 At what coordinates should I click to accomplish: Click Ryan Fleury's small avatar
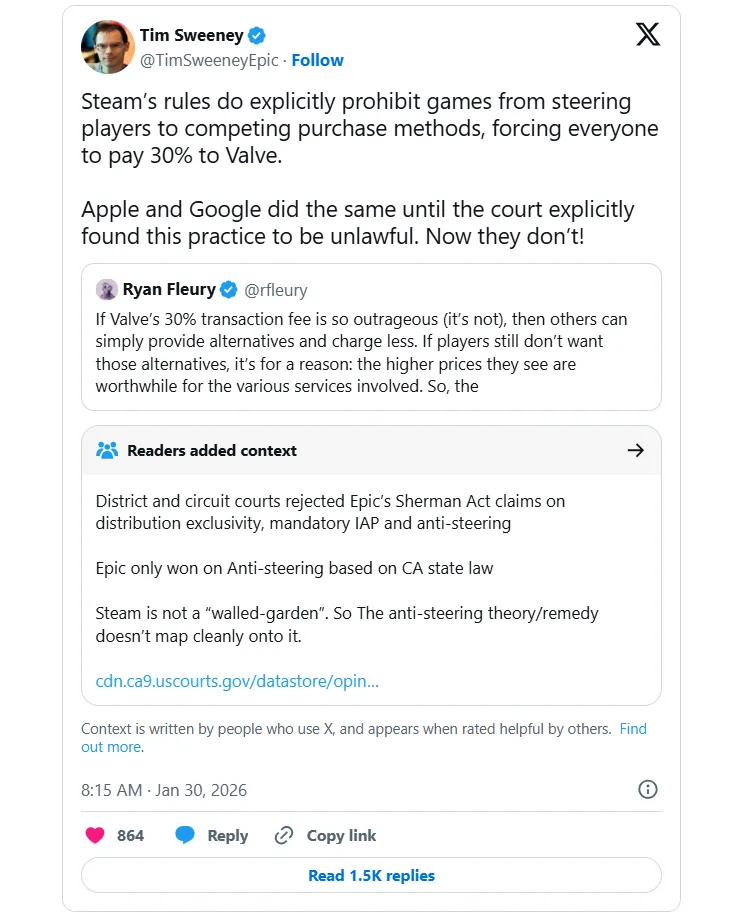pyautogui.click(x=107, y=290)
